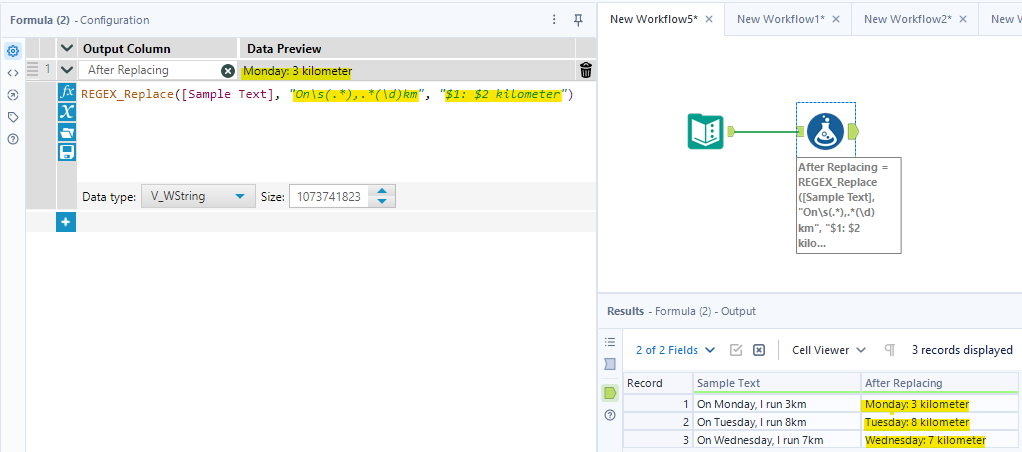
Task: Click the Formula tool output anchor
Action: 853,132
